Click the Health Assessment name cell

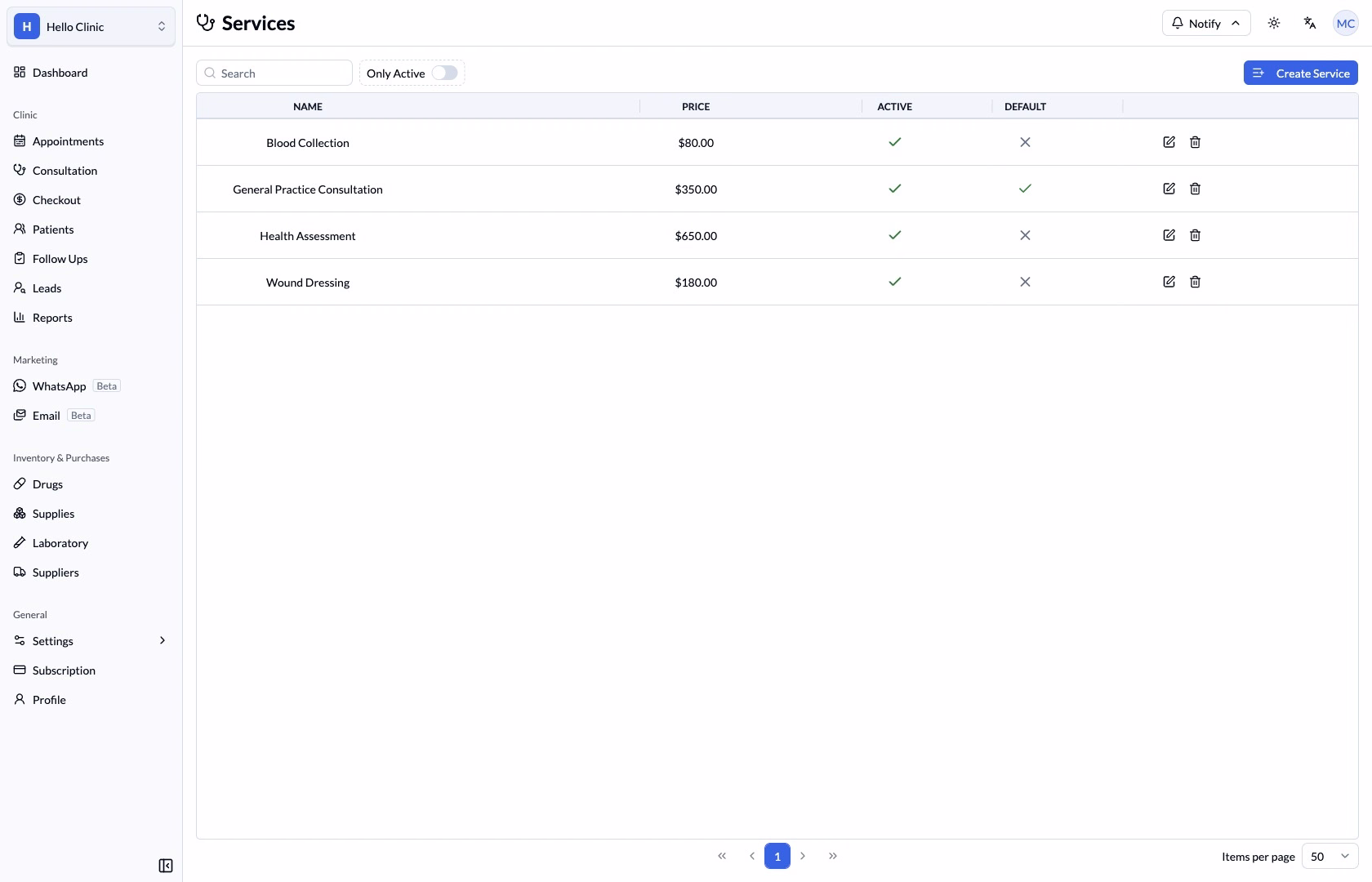[308, 236]
